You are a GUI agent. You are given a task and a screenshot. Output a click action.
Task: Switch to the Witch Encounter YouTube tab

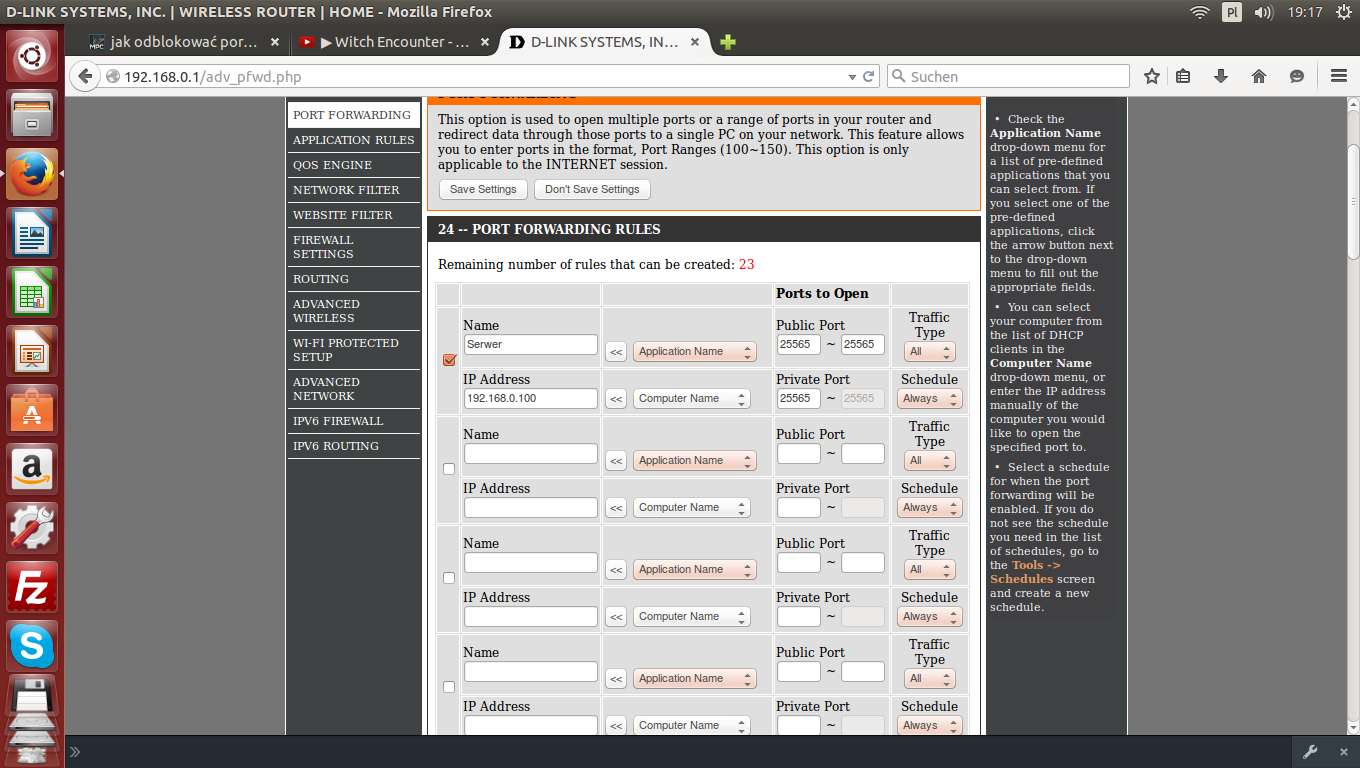396,42
